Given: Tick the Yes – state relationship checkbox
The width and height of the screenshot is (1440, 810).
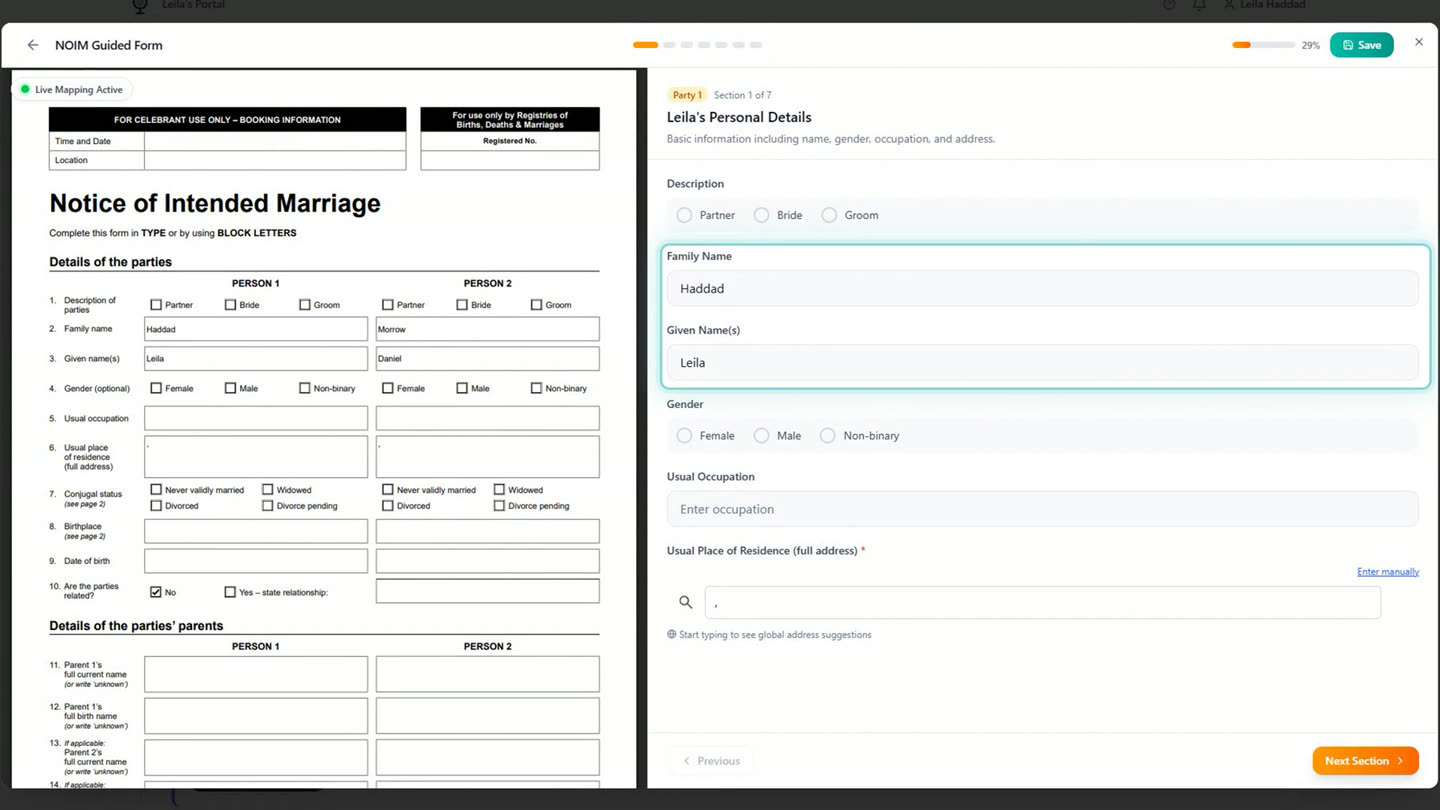Looking at the screenshot, I should (230, 592).
